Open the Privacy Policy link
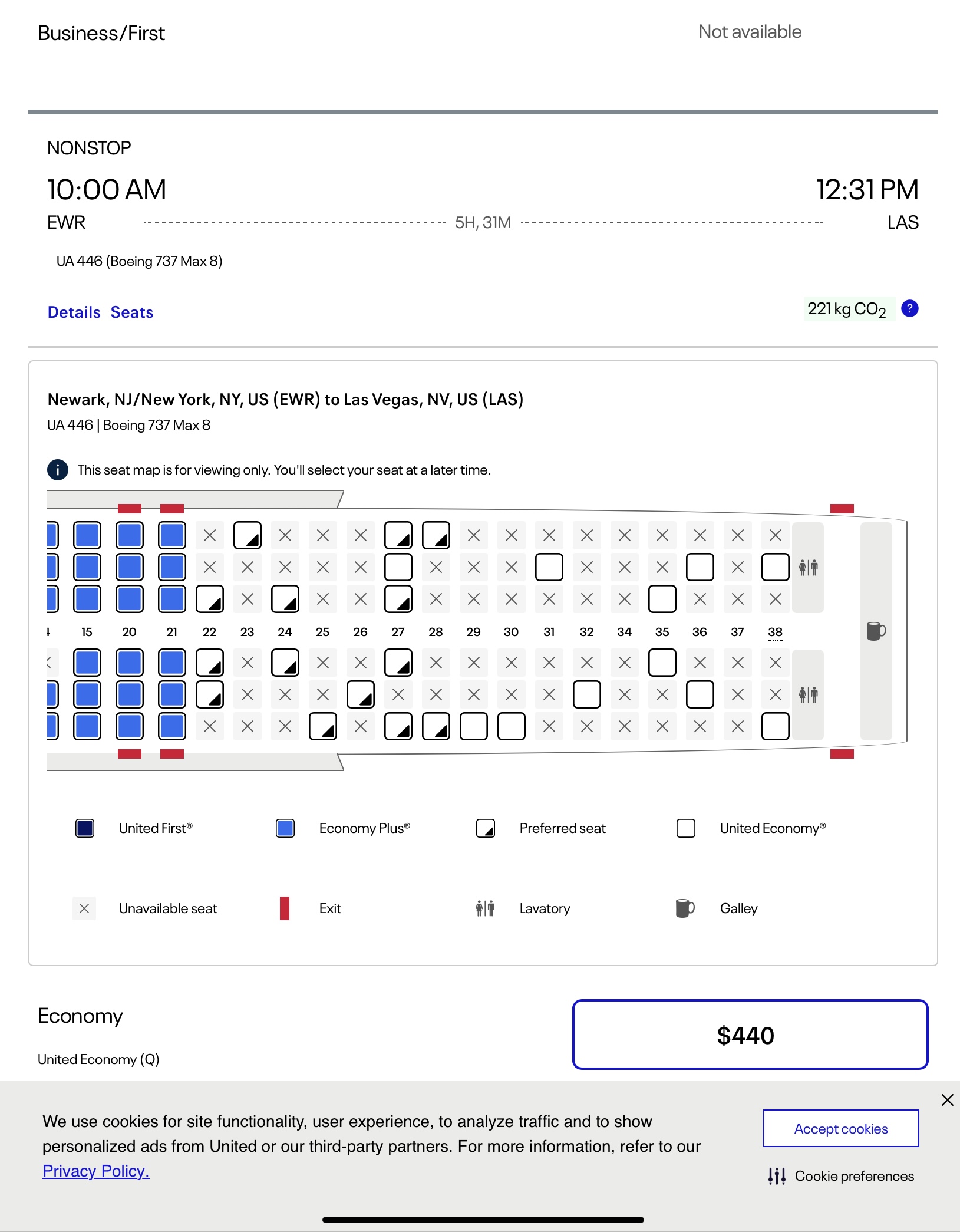The image size is (960, 1232). click(96, 1171)
